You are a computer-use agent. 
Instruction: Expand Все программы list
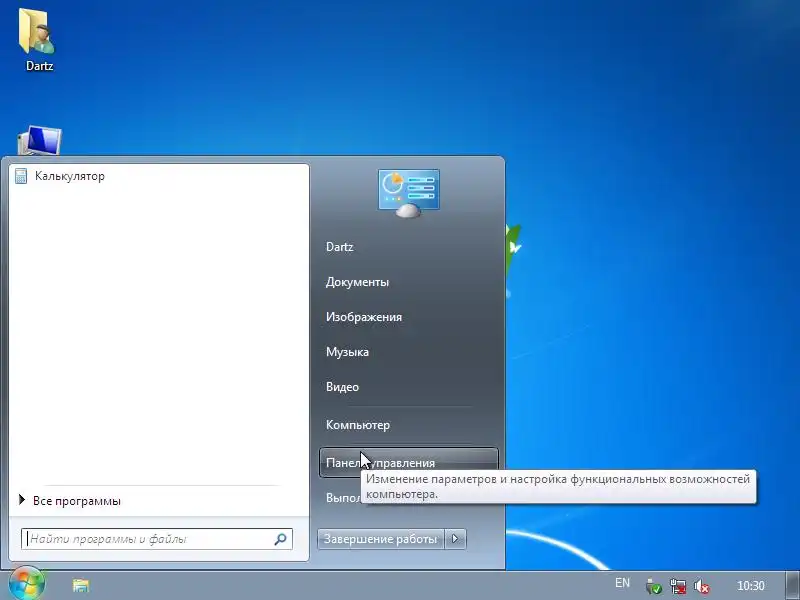click(159, 501)
